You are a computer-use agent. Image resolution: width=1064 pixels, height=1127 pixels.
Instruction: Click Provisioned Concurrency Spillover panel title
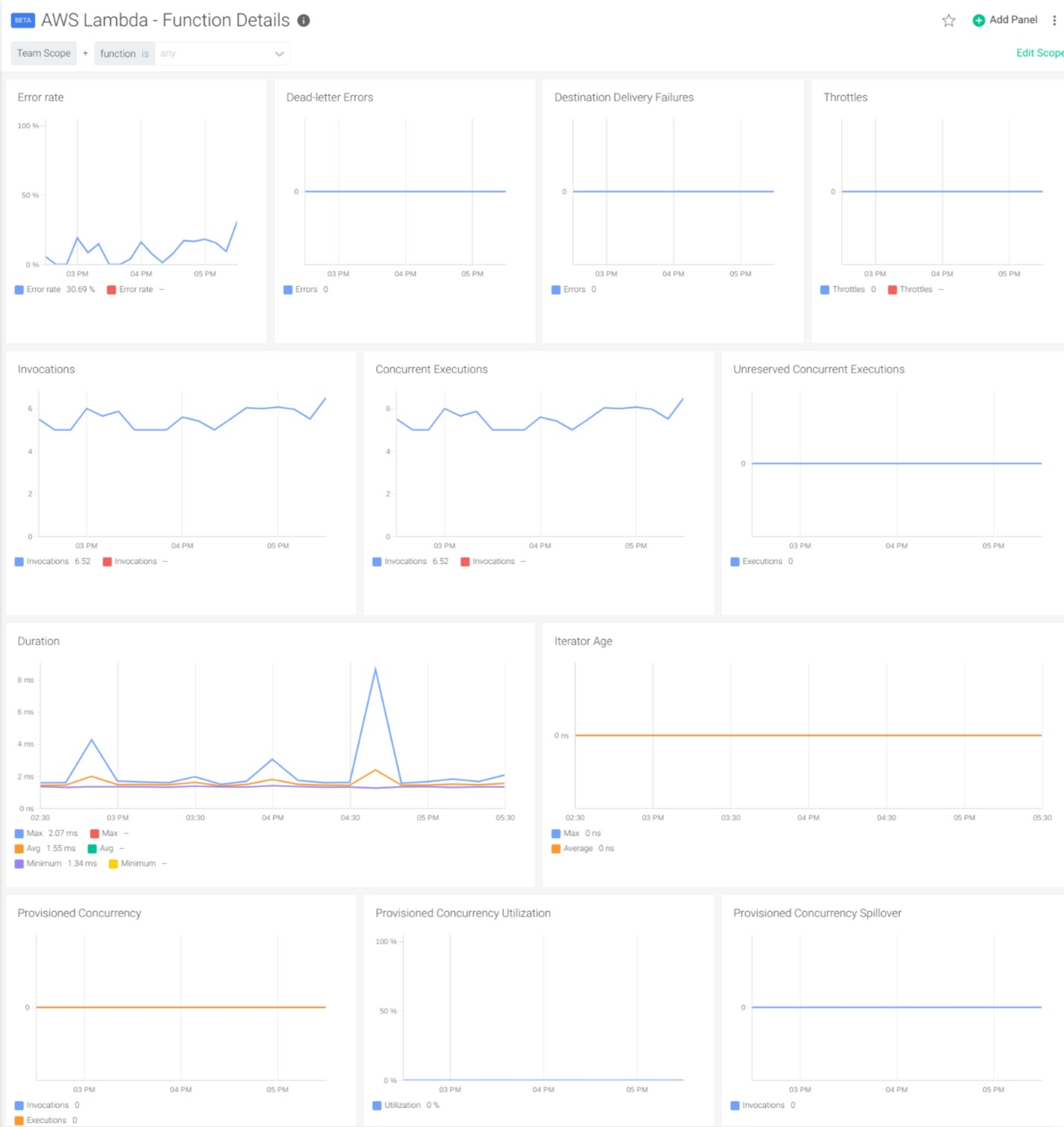tap(817, 913)
